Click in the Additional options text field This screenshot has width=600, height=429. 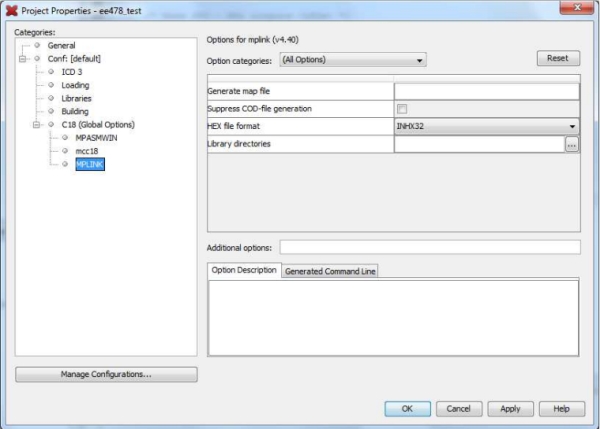click(429, 247)
